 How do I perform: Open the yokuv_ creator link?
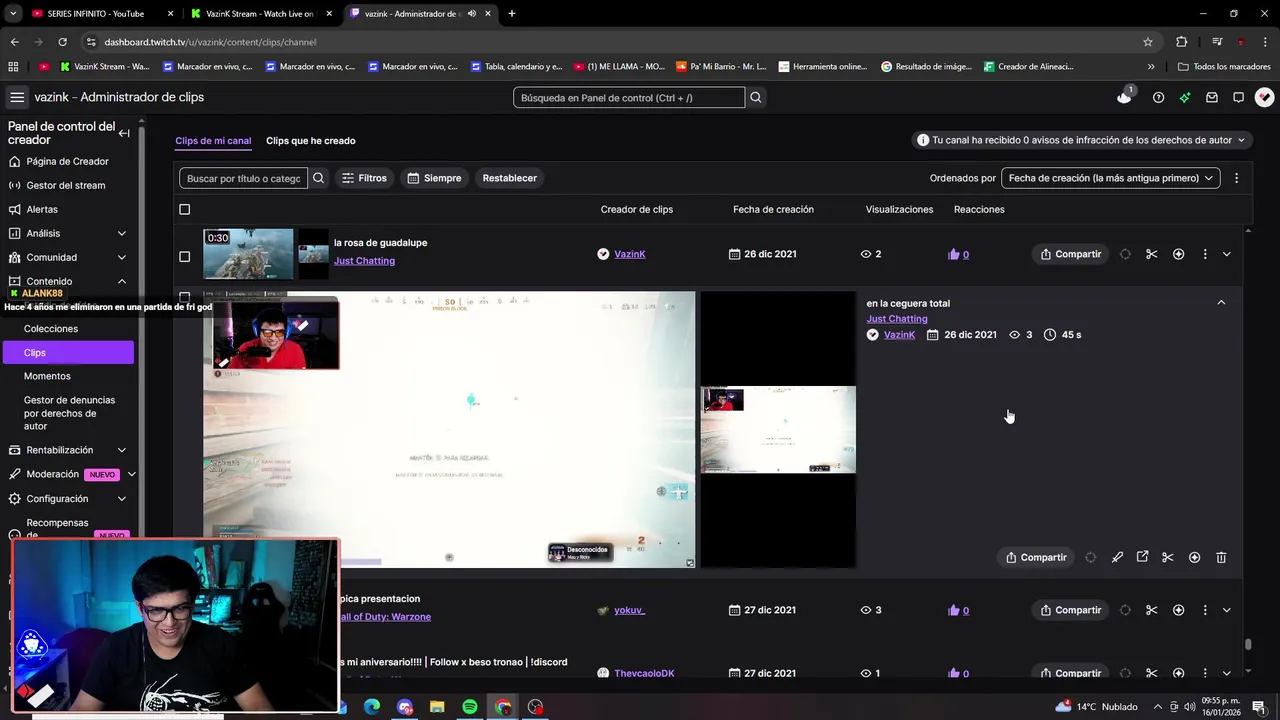click(x=629, y=610)
